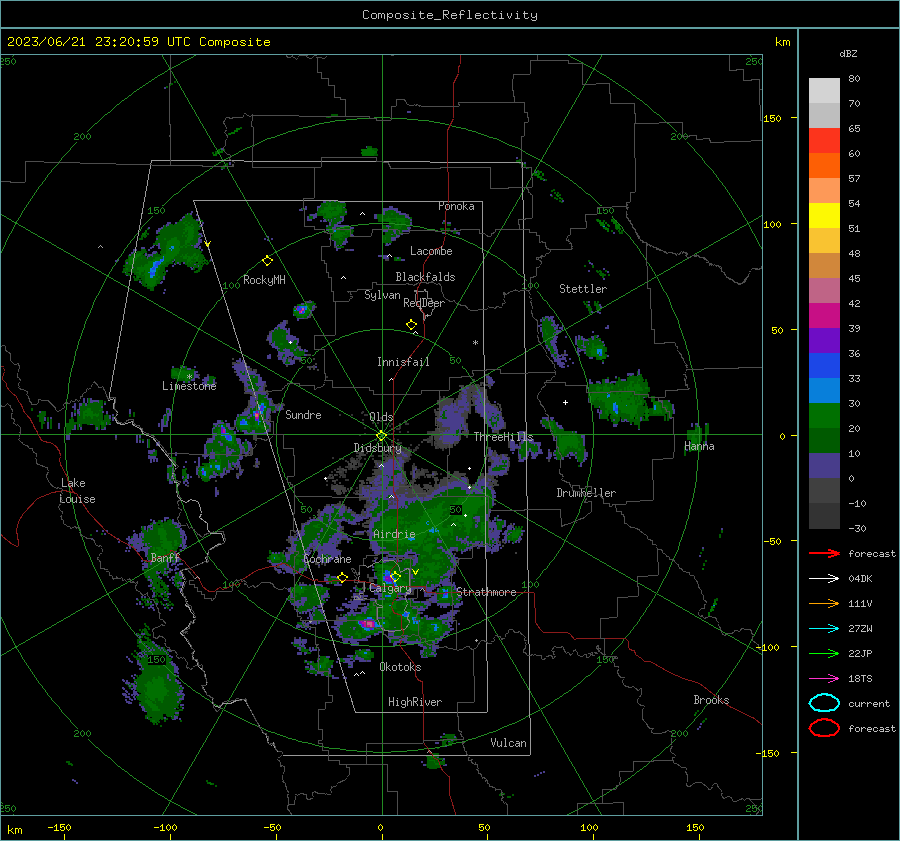This screenshot has width=900, height=841.
Task: Select the top light gray 70-80 swatch
Action: (824, 91)
